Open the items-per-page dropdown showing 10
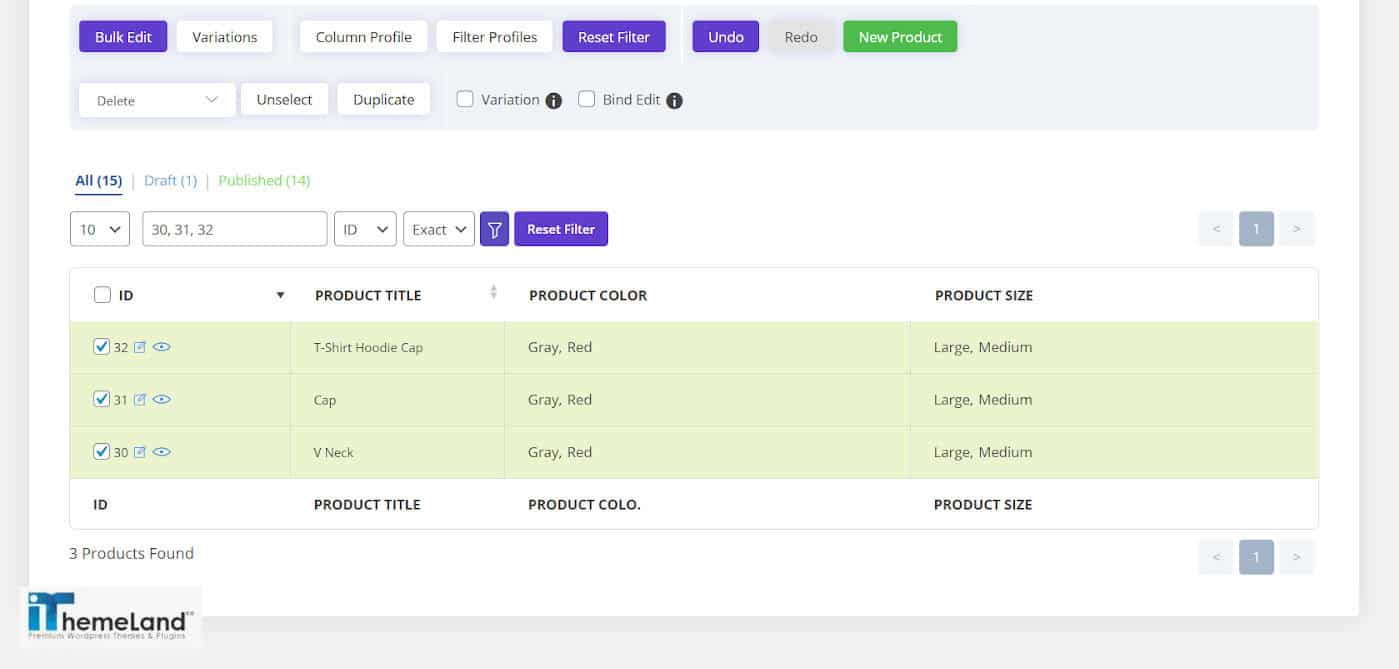This screenshot has height=669, width=1399. click(99, 228)
